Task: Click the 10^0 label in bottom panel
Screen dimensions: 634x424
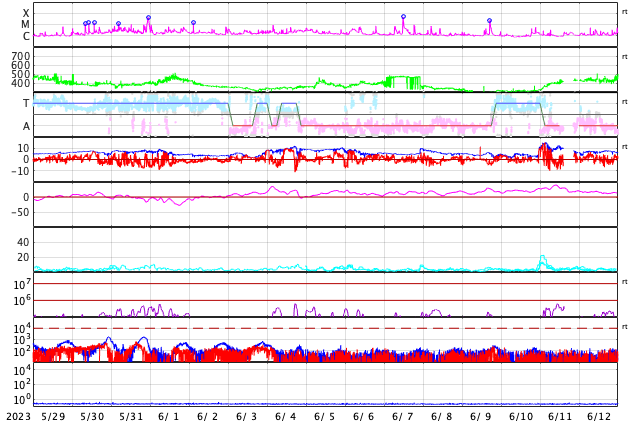Action: click(x=22, y=400)
